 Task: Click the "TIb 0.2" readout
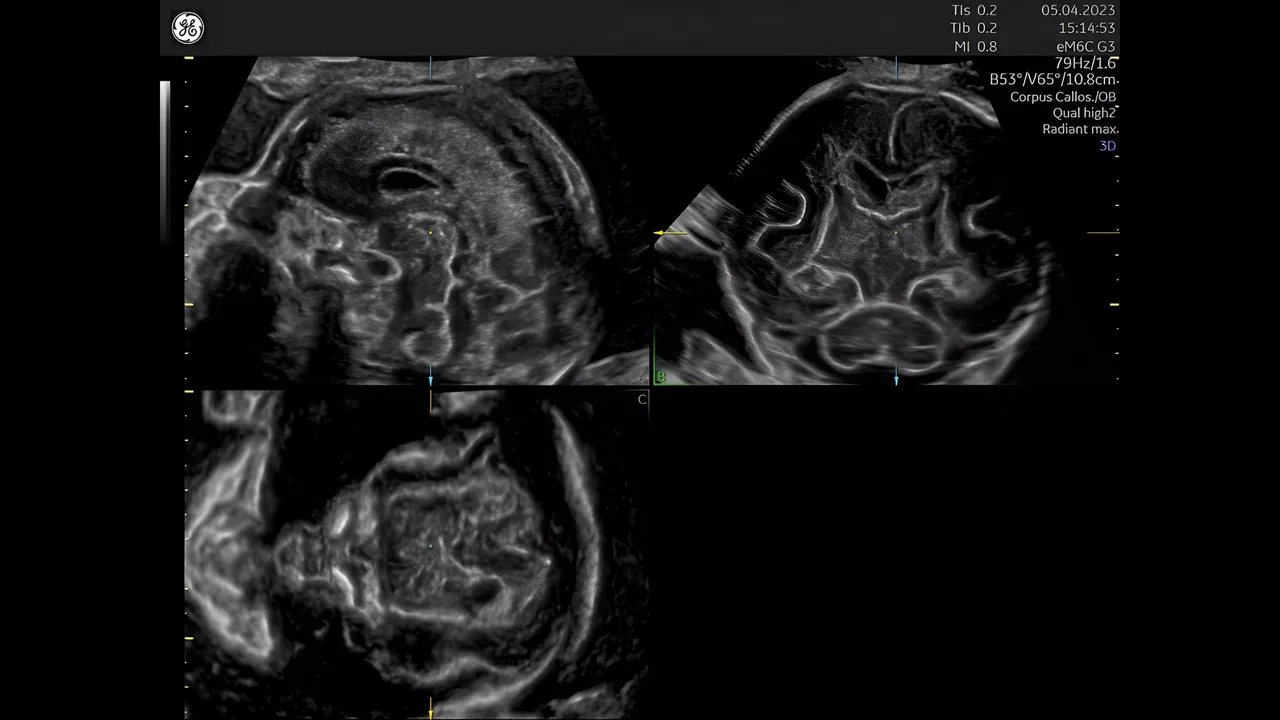pyautogui.click(x=974, y=28)
